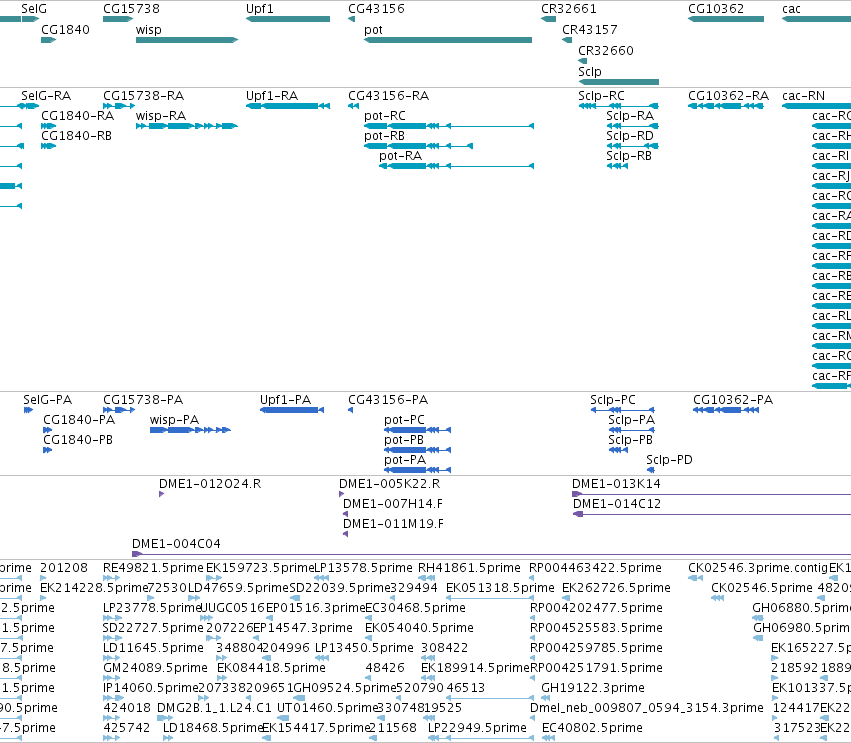The width and height of the screenshot is (851, 743).
Task: Click the CG15738-RA transcript label
Action: click(143, 96)
